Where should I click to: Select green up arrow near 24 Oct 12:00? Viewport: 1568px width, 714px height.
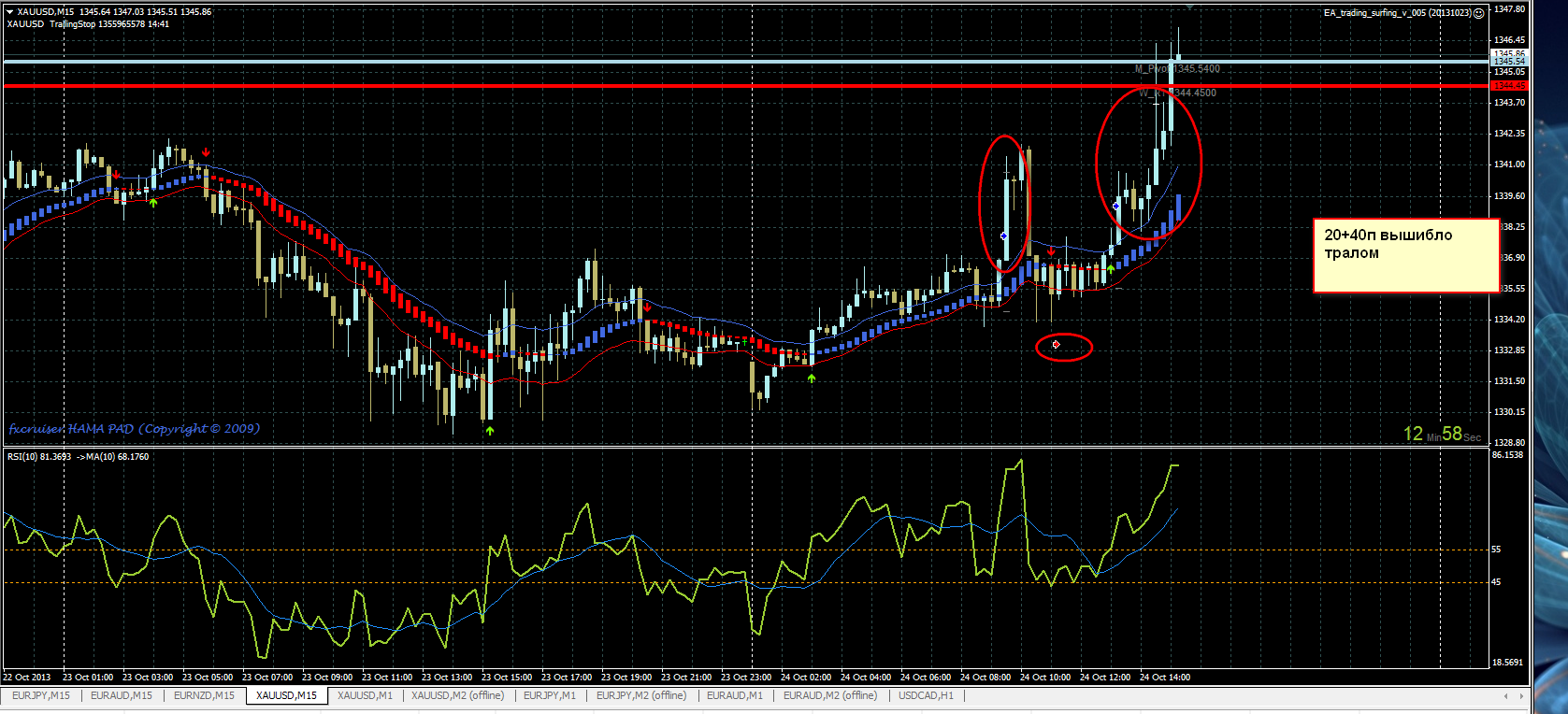pyautogui.click(x=1111, y=269)
